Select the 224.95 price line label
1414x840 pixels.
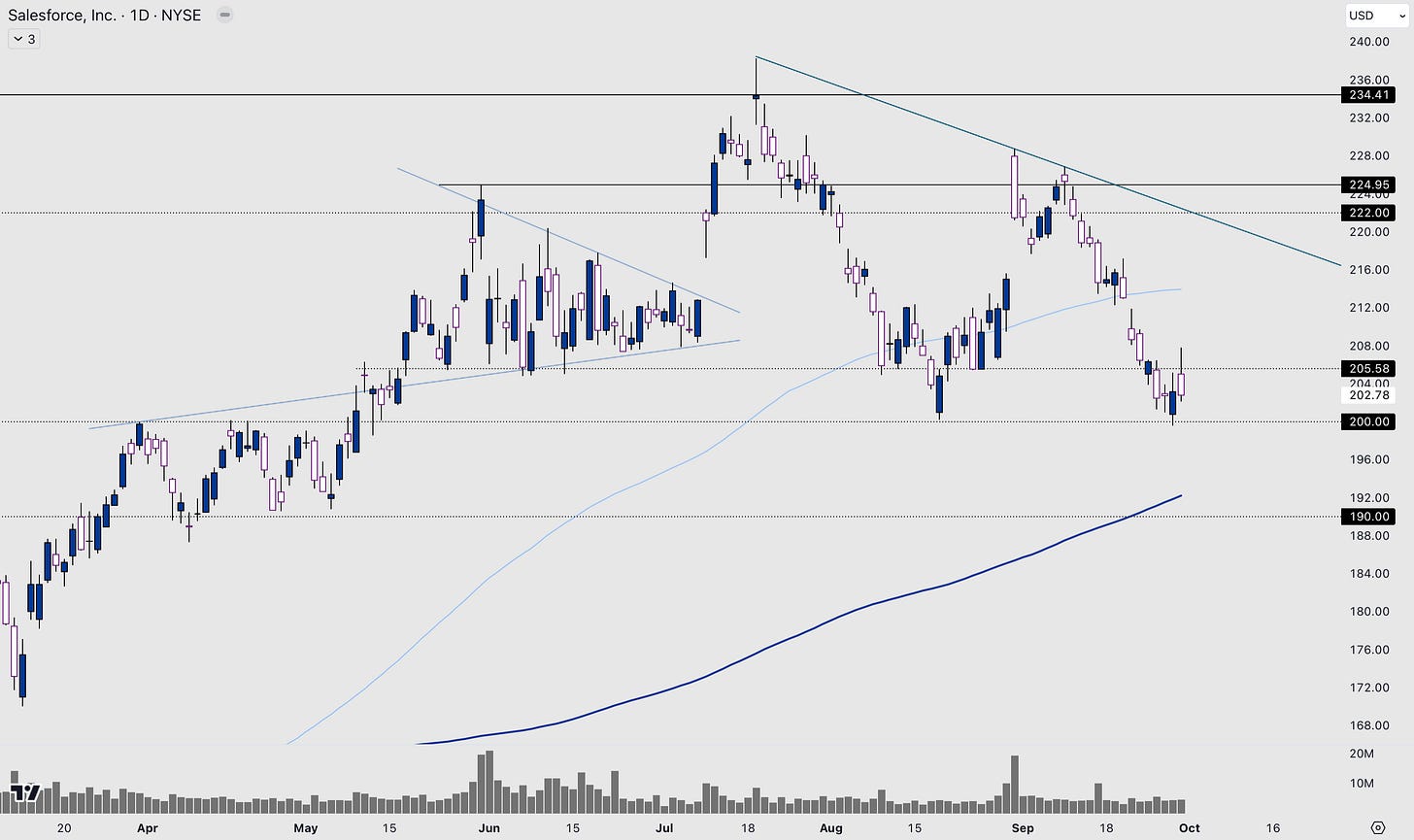1368,185
